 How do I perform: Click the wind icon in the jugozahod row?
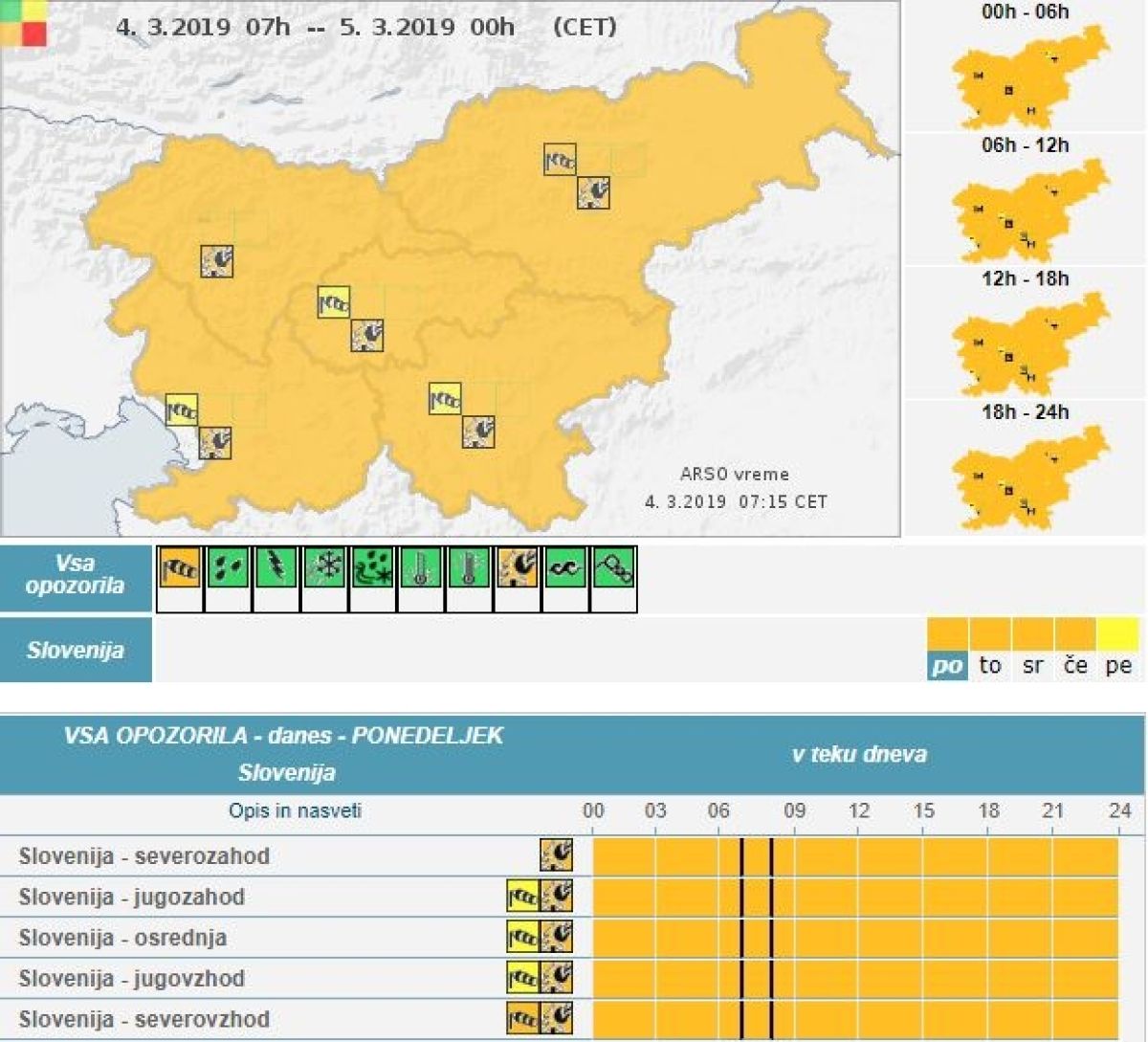[523, 896]
